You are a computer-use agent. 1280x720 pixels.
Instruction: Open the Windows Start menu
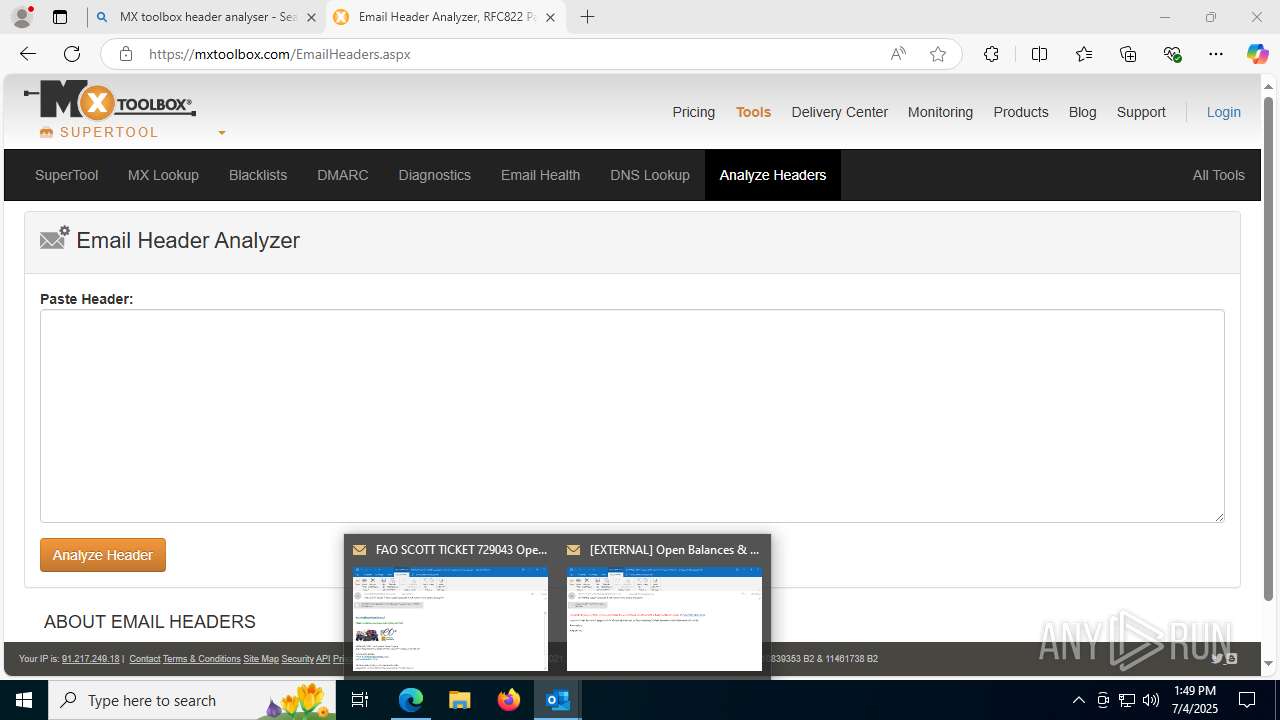pyautogui.click(x=24, y=700)
